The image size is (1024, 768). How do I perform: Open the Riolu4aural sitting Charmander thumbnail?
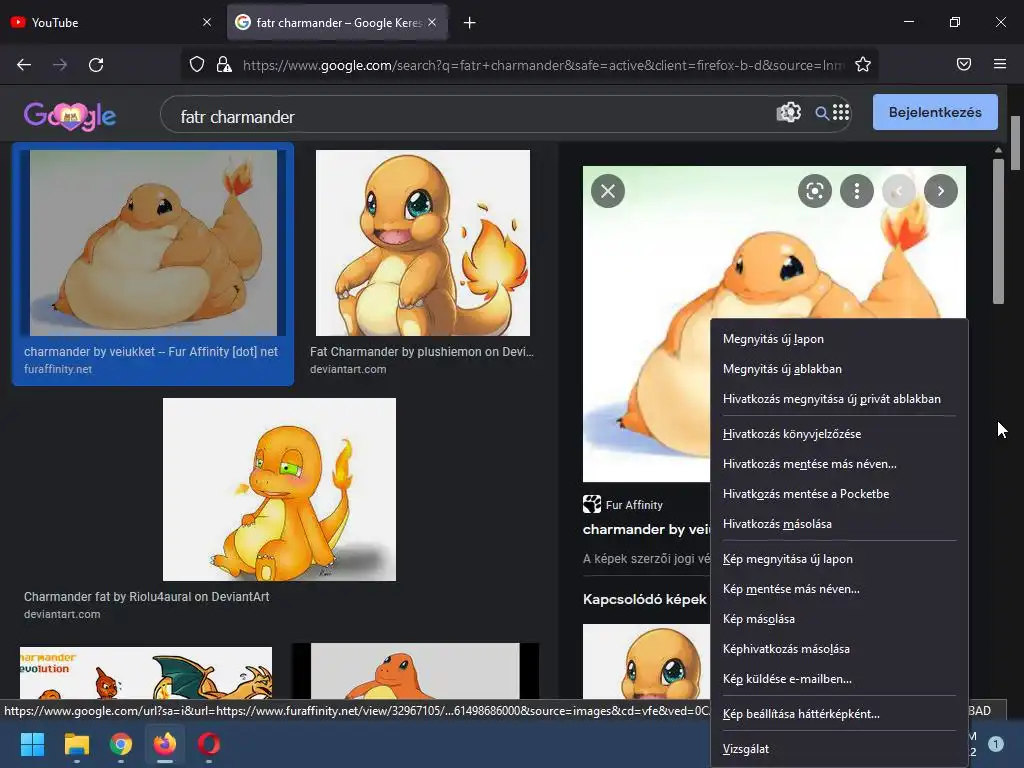click(x=279, y=489)
